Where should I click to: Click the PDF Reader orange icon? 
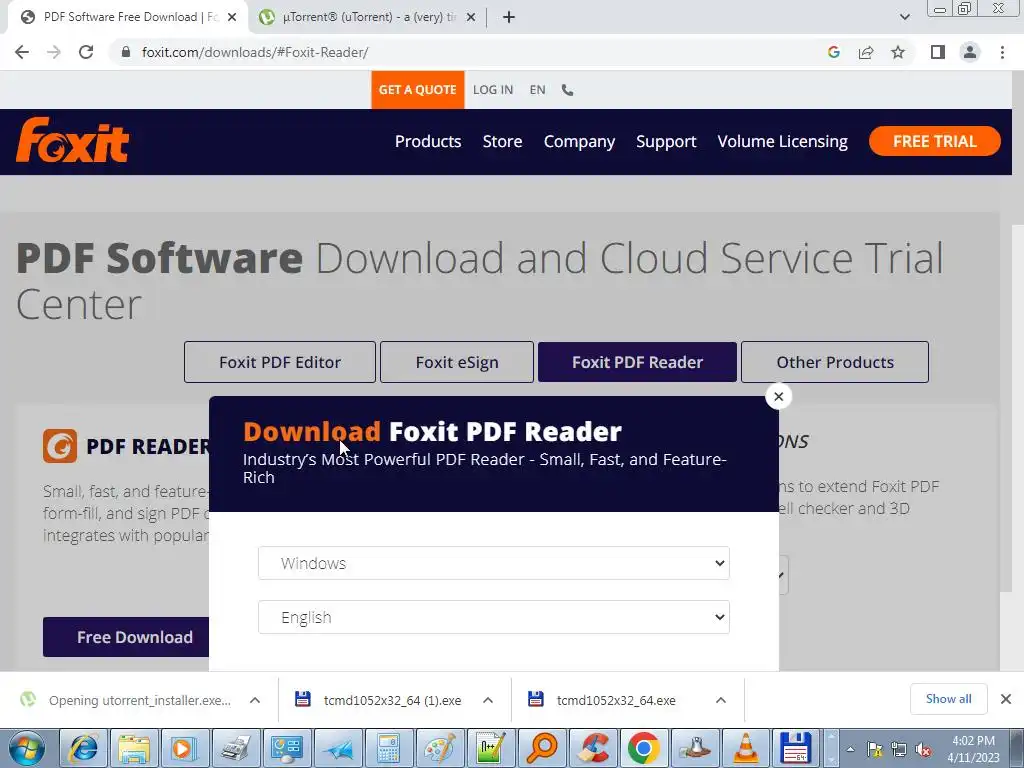[x=60, y=446]
